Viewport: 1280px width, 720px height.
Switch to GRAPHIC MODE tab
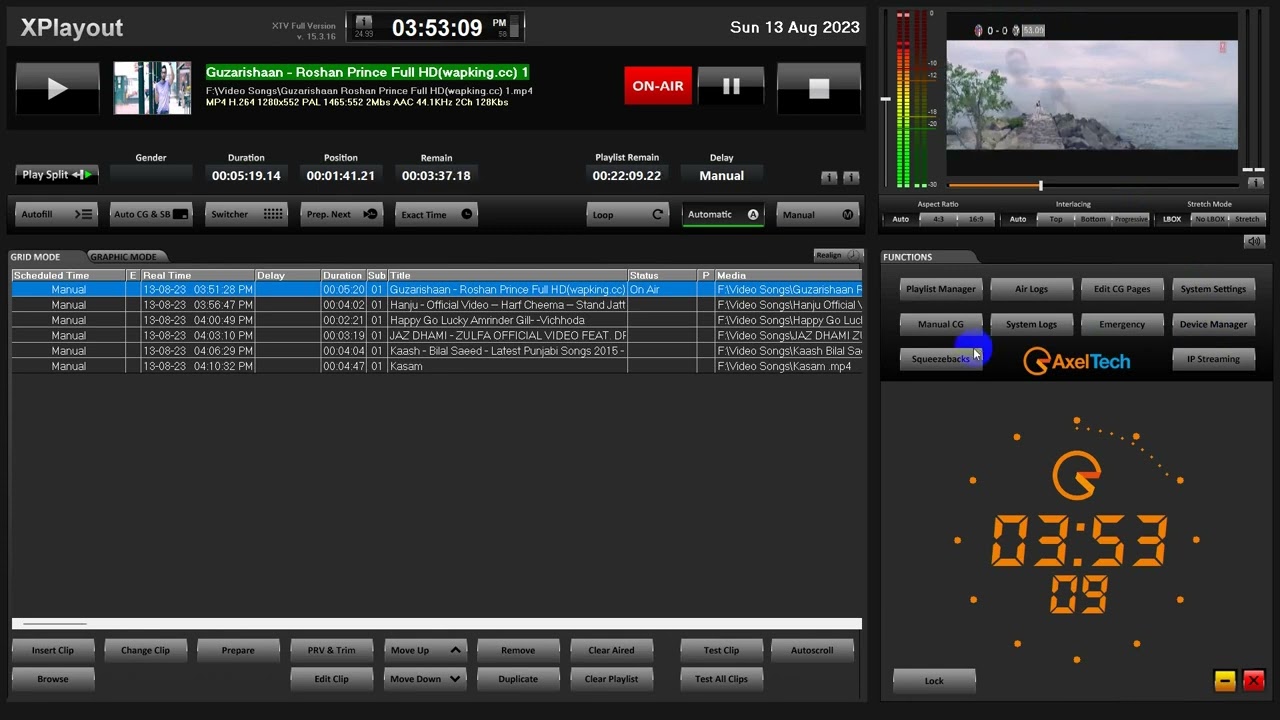(x=124, y=257)
